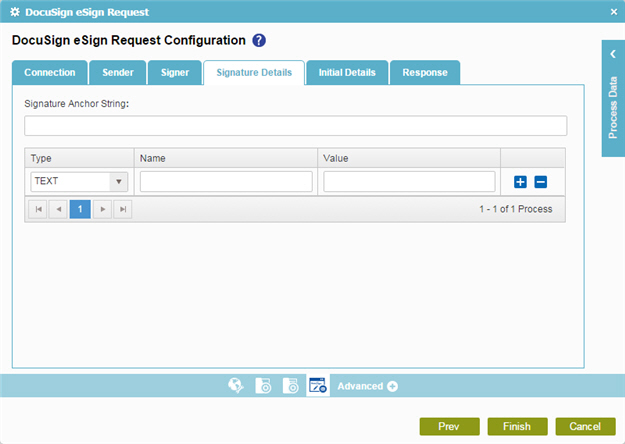Open the Response tab
This screenshot has width=625, height=444.
[x=425, y=73]
